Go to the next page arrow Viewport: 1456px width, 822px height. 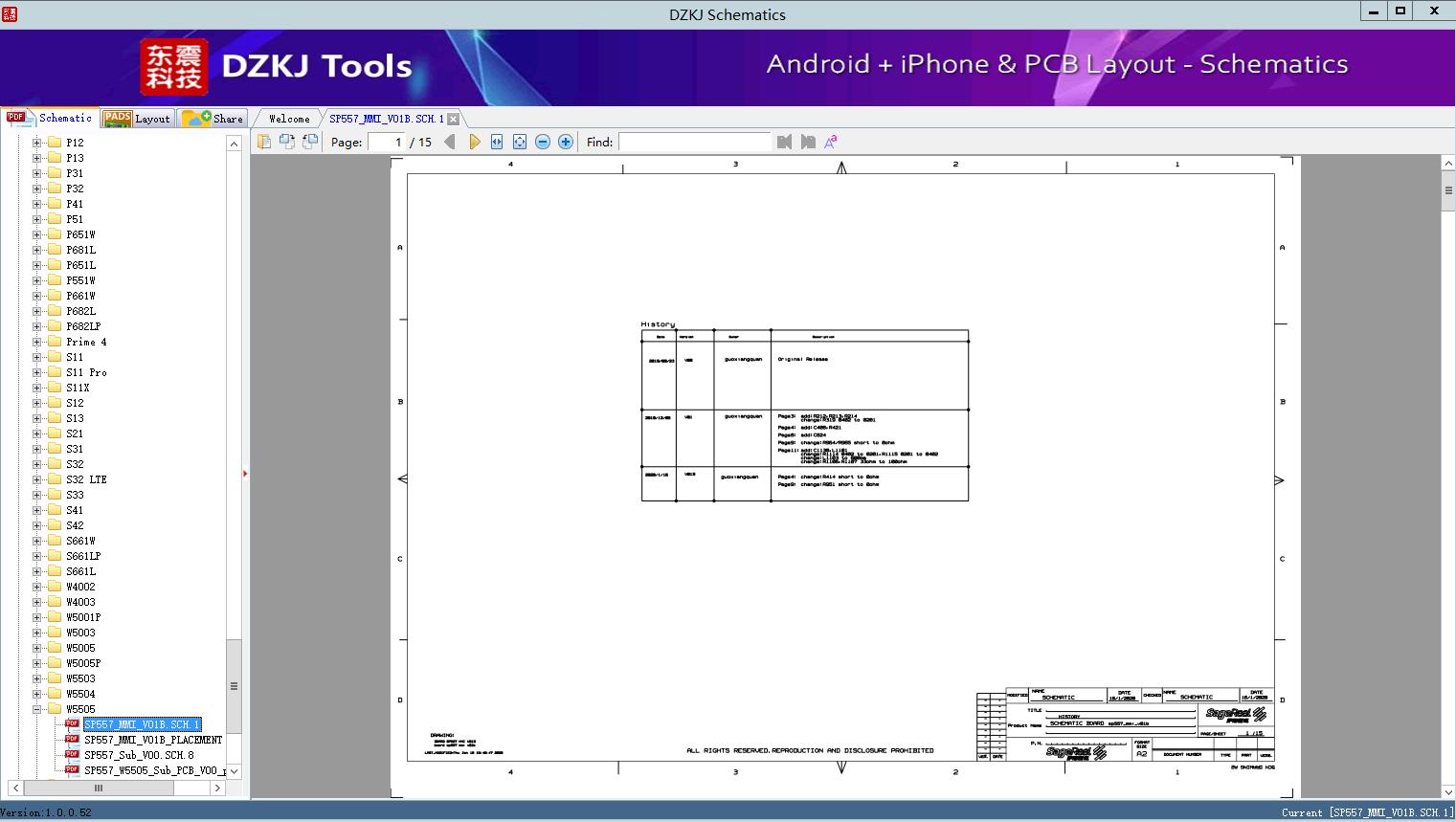click(x=474, y=142)
